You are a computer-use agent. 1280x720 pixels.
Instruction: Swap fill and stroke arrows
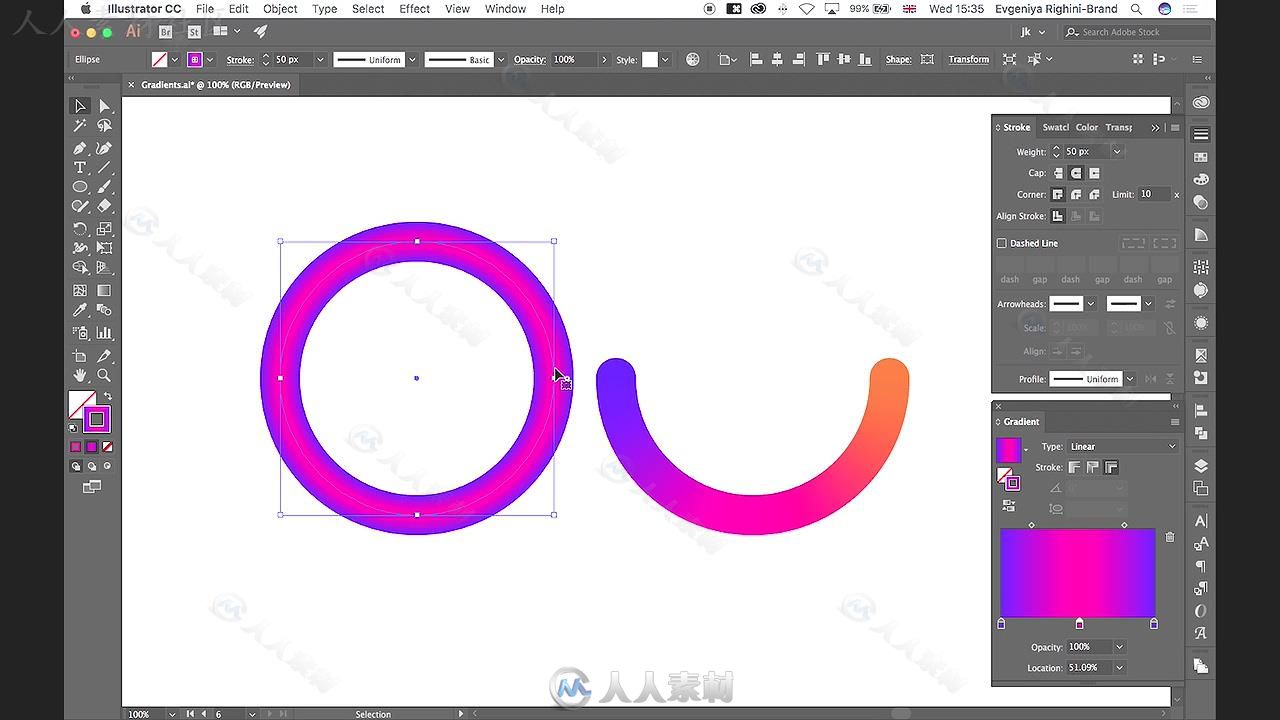pyautogui.click(x=108, y=397)
